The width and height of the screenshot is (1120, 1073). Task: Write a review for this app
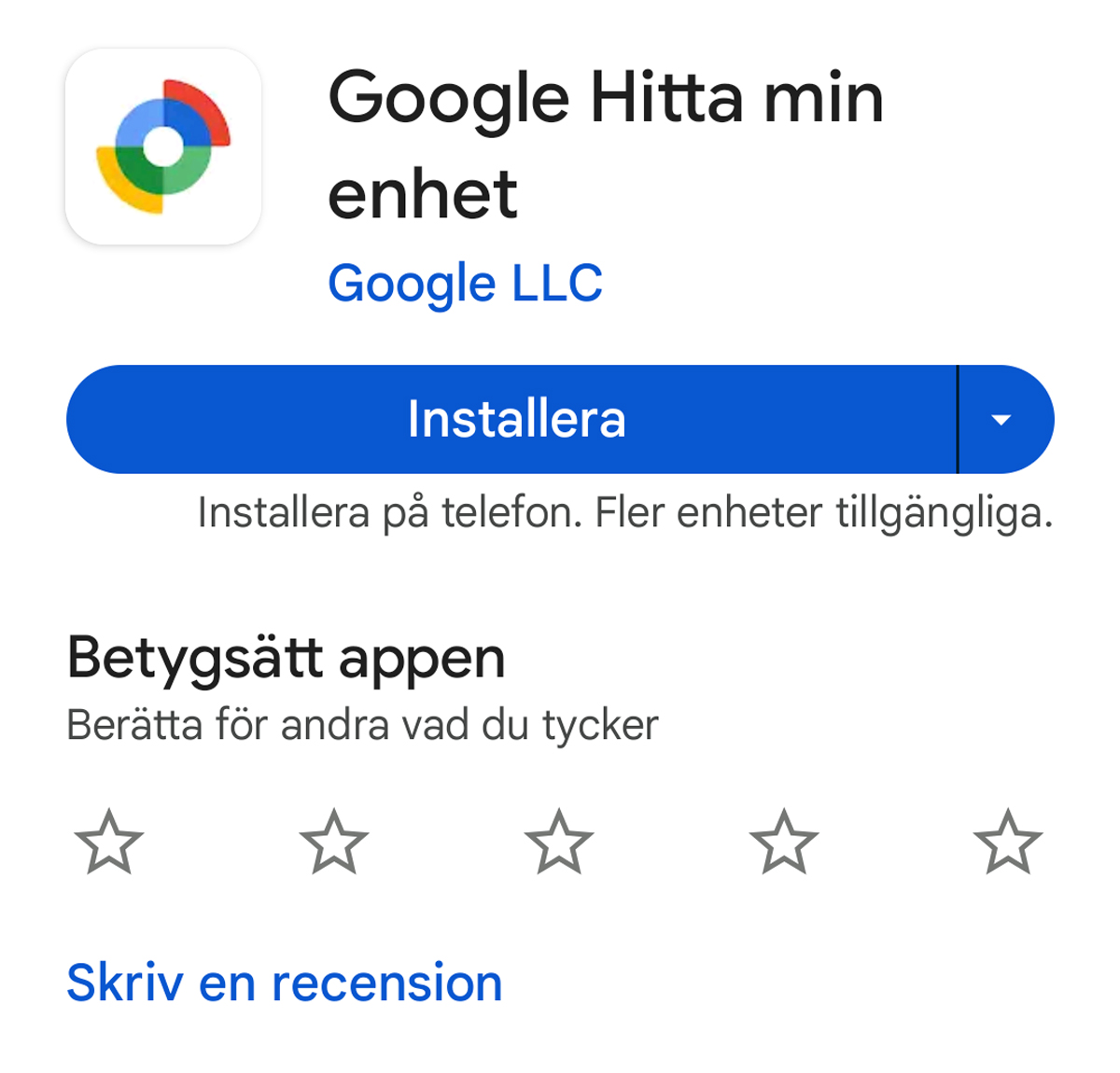285,982
